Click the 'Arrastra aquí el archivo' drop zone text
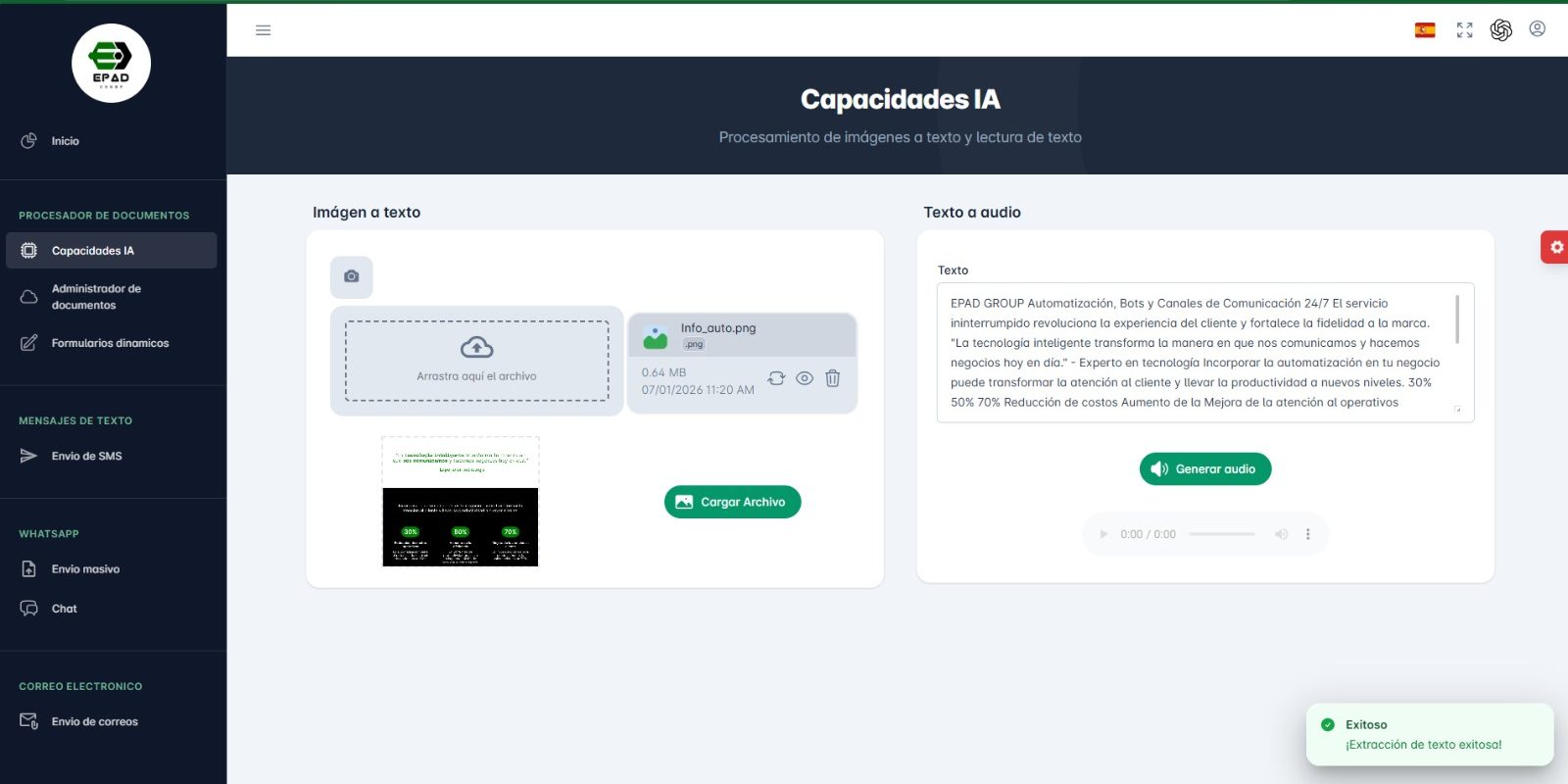The image size is (1568, 784). click(476, 376)
